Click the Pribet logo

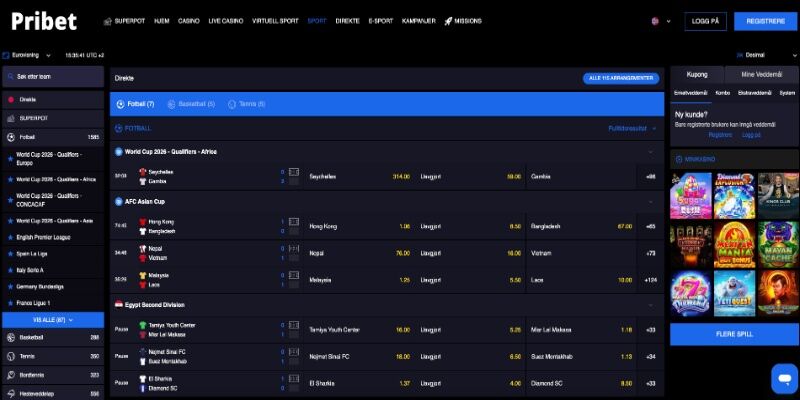point(44,22)
